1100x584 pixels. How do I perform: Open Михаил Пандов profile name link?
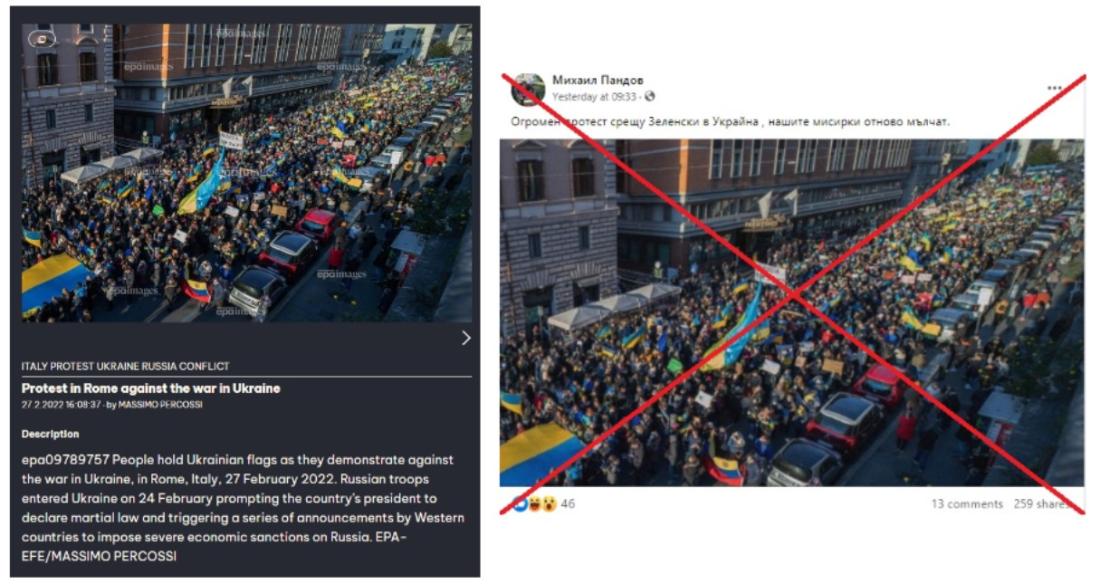click(597, 80)
